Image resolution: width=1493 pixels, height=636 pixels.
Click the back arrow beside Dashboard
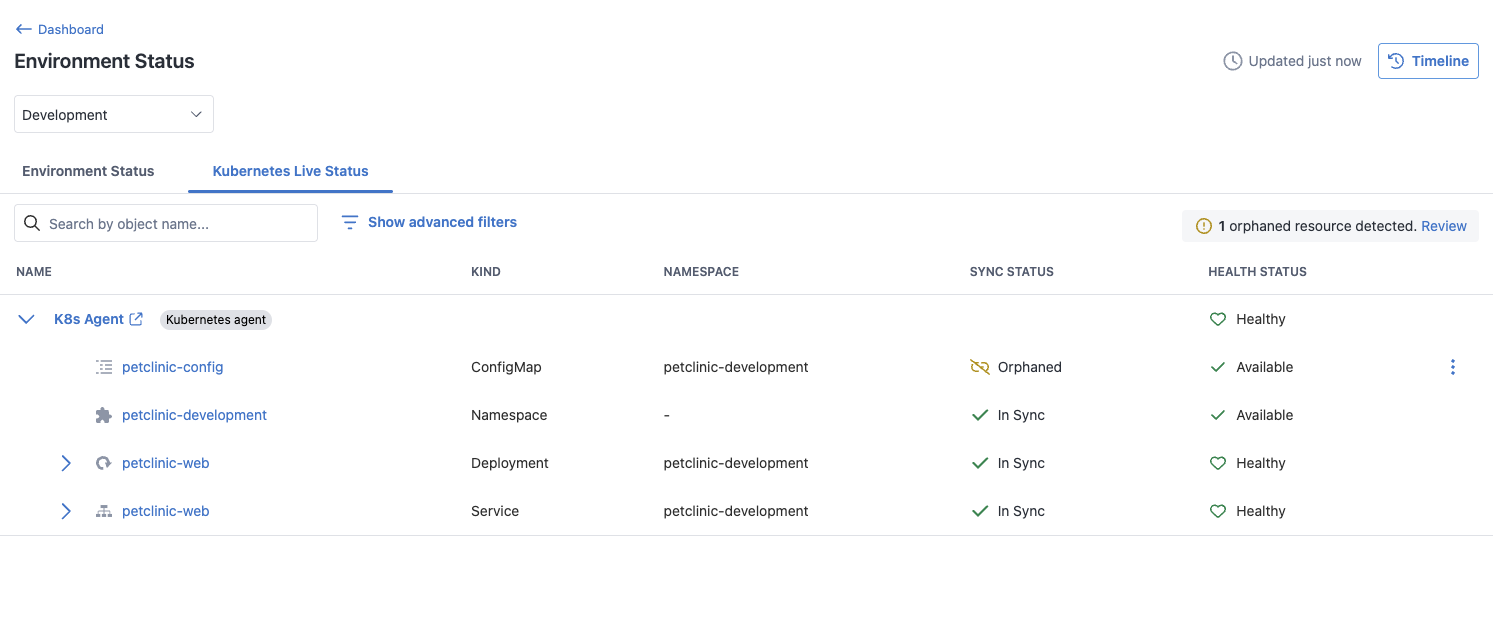(24, 29)
